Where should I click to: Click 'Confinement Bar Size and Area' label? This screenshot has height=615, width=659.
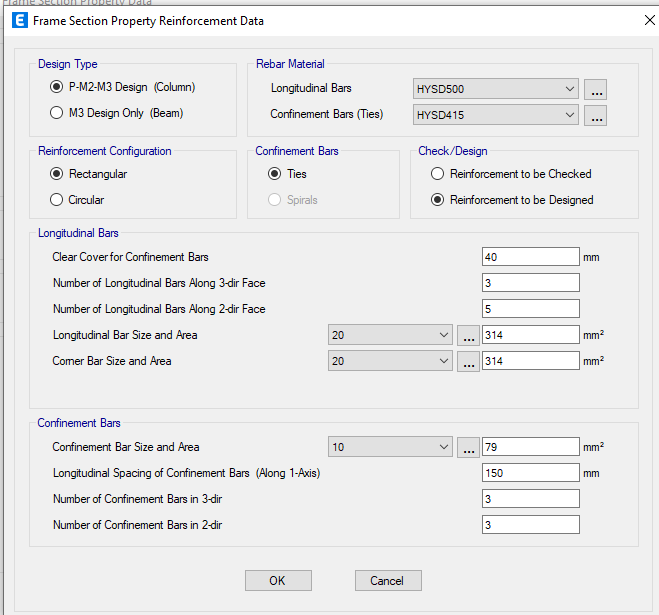coord(126,447)
